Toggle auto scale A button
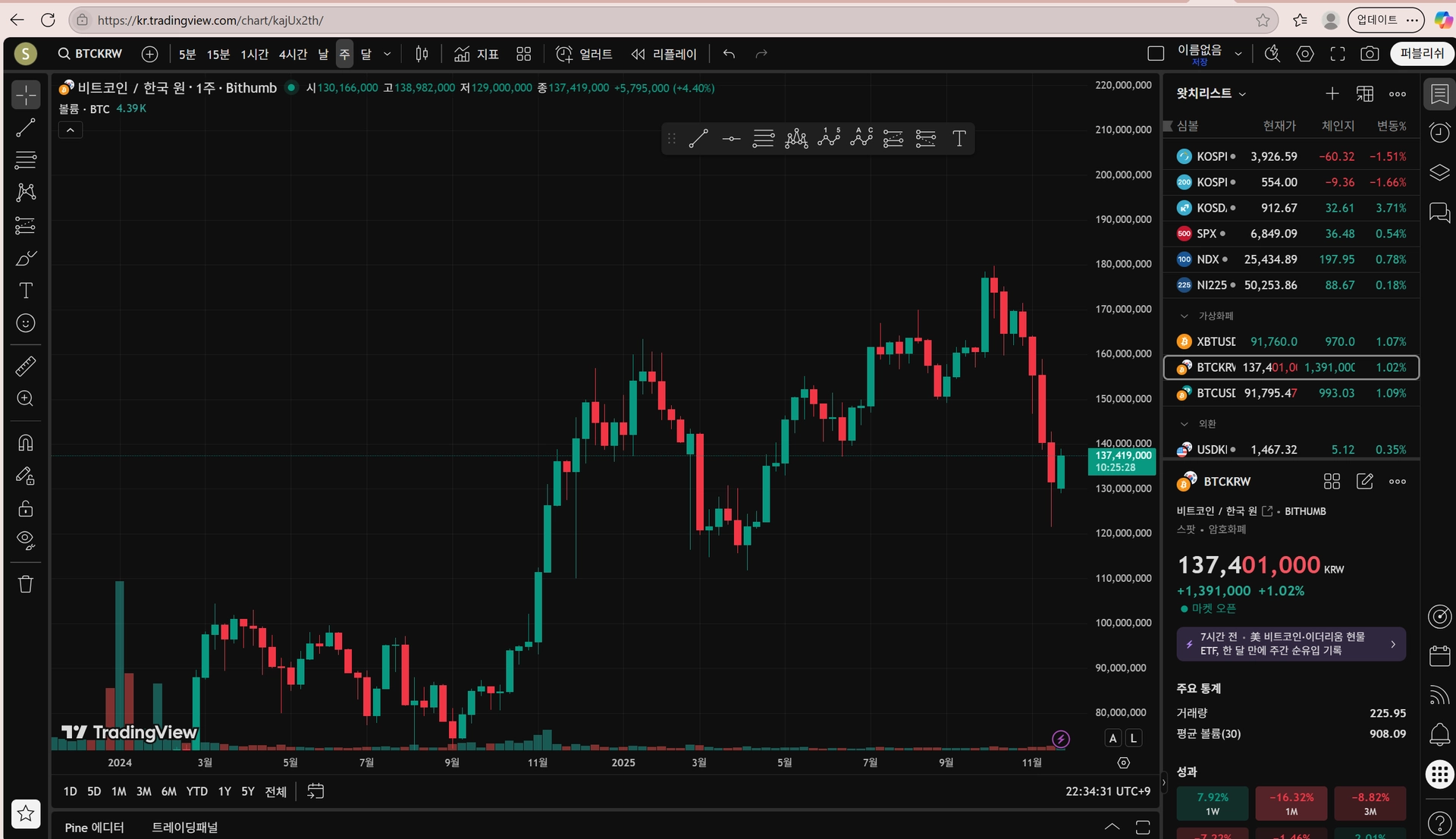Screen dimensions: 1456x839 click(1112, 738)
